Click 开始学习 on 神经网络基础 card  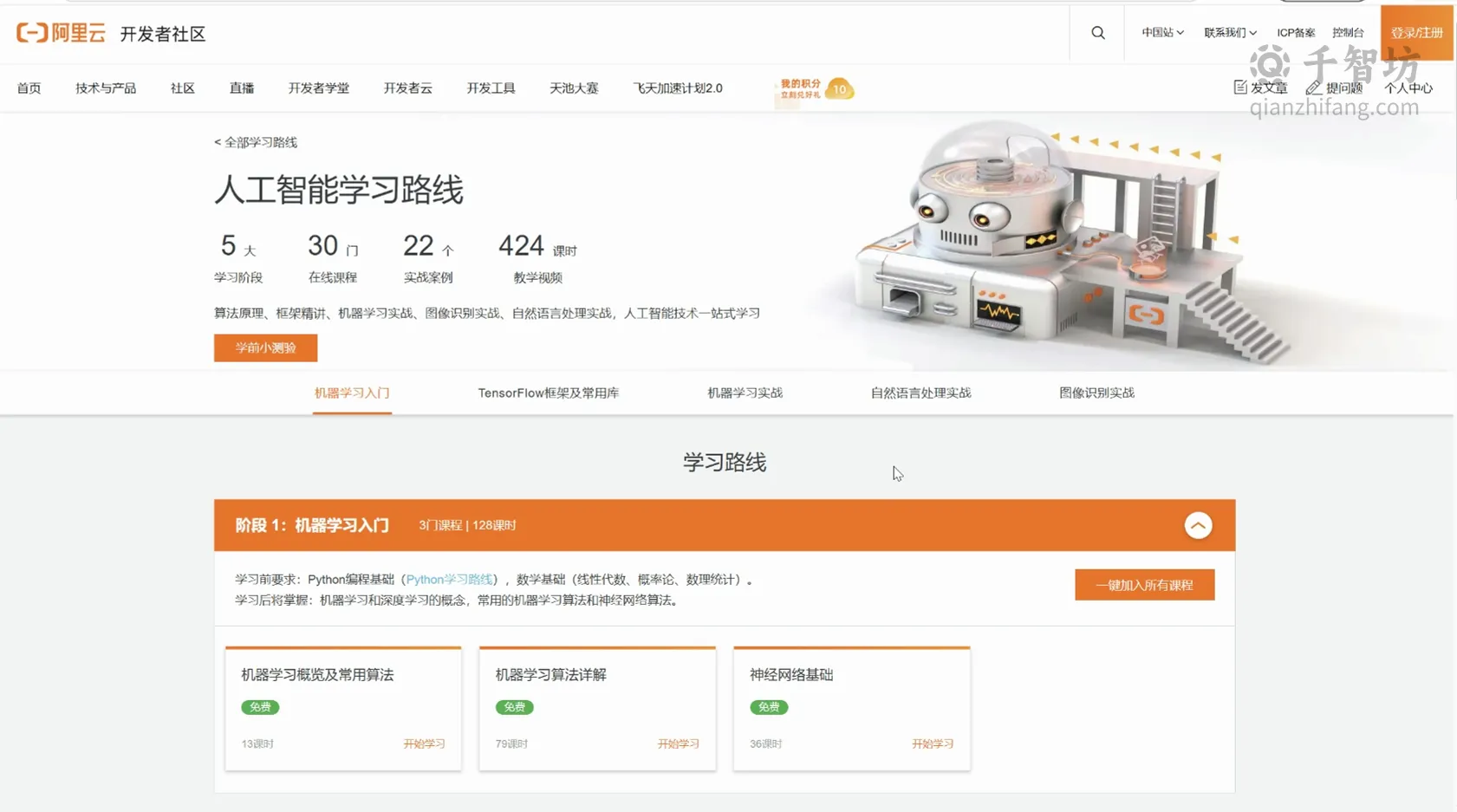(x=933, y=744)
